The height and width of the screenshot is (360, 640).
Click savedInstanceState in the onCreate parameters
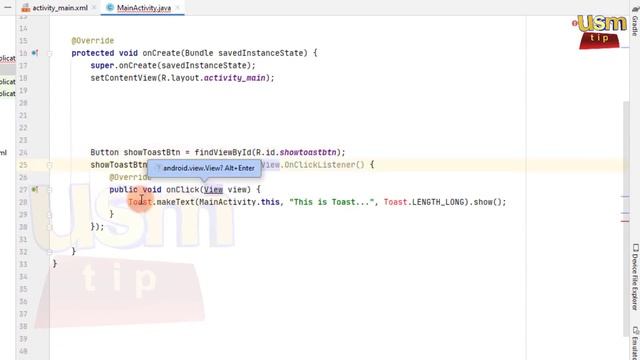261,53
